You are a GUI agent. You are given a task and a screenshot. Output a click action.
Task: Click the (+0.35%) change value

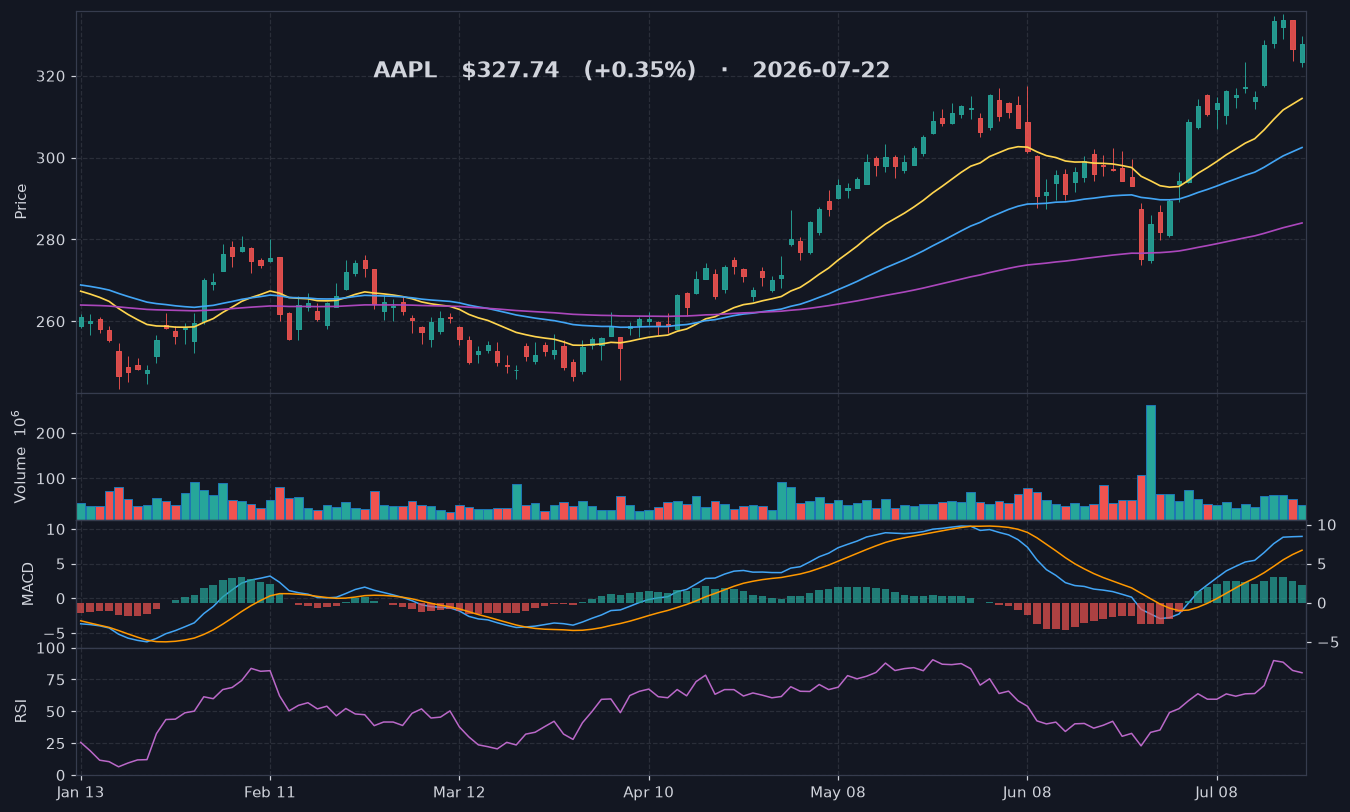pyautogui.click(x=640, y=71)
